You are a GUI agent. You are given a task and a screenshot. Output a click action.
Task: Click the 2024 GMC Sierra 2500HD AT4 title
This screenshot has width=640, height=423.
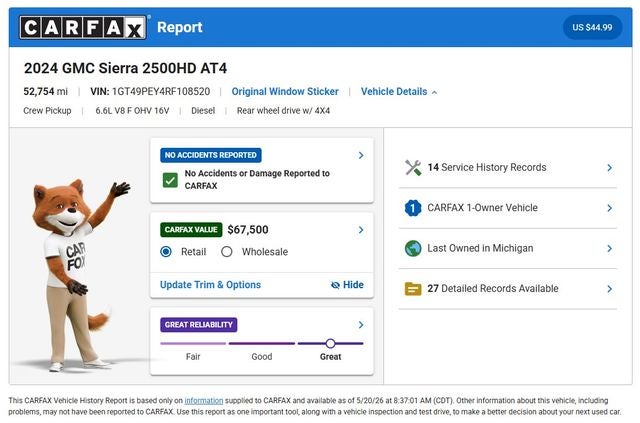[x=125, y=68]
